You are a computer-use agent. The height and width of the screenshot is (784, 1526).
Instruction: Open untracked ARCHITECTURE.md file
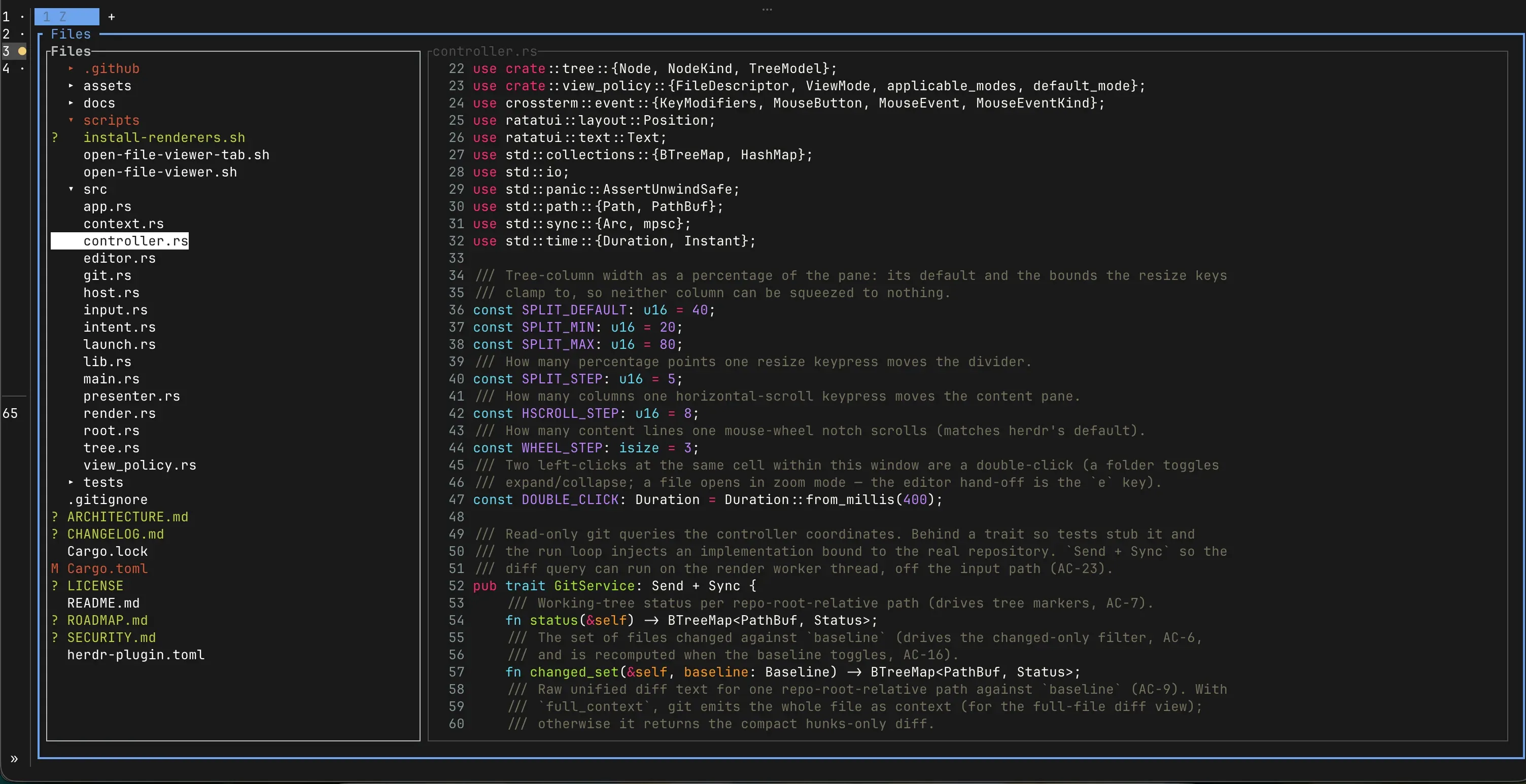[127, 517]
